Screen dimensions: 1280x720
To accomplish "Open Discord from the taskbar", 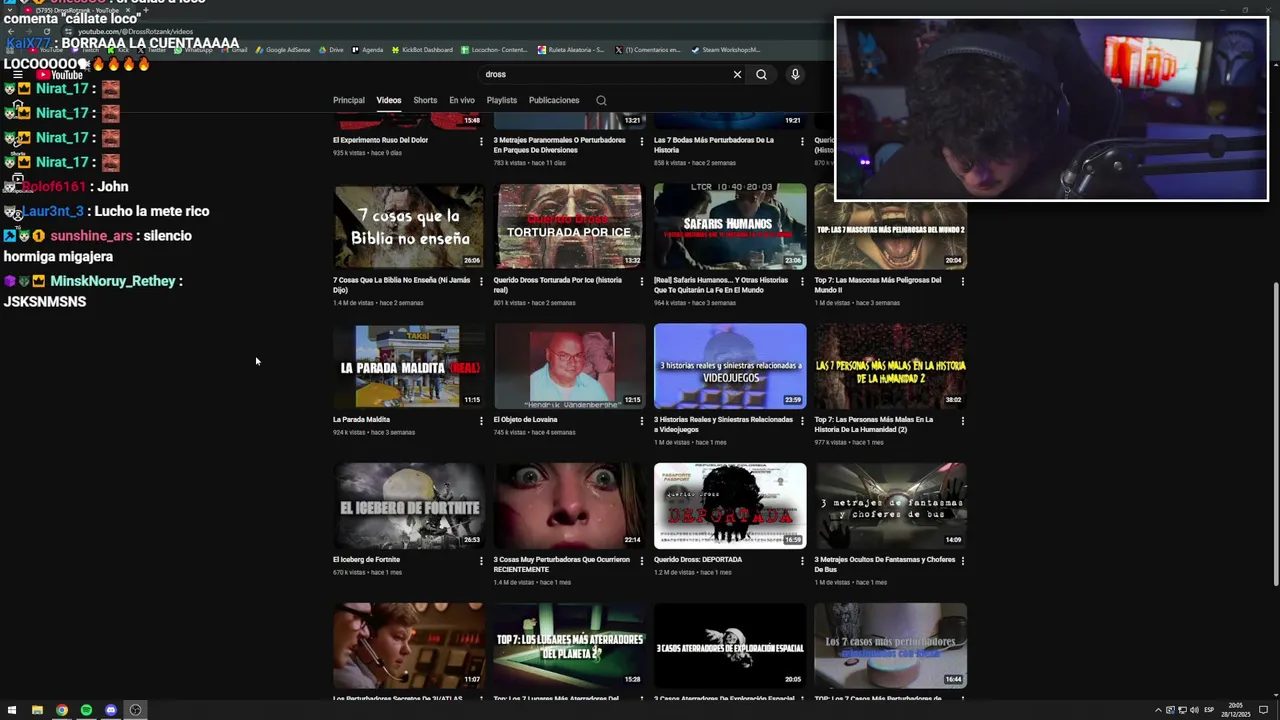I will pos(111,710).
